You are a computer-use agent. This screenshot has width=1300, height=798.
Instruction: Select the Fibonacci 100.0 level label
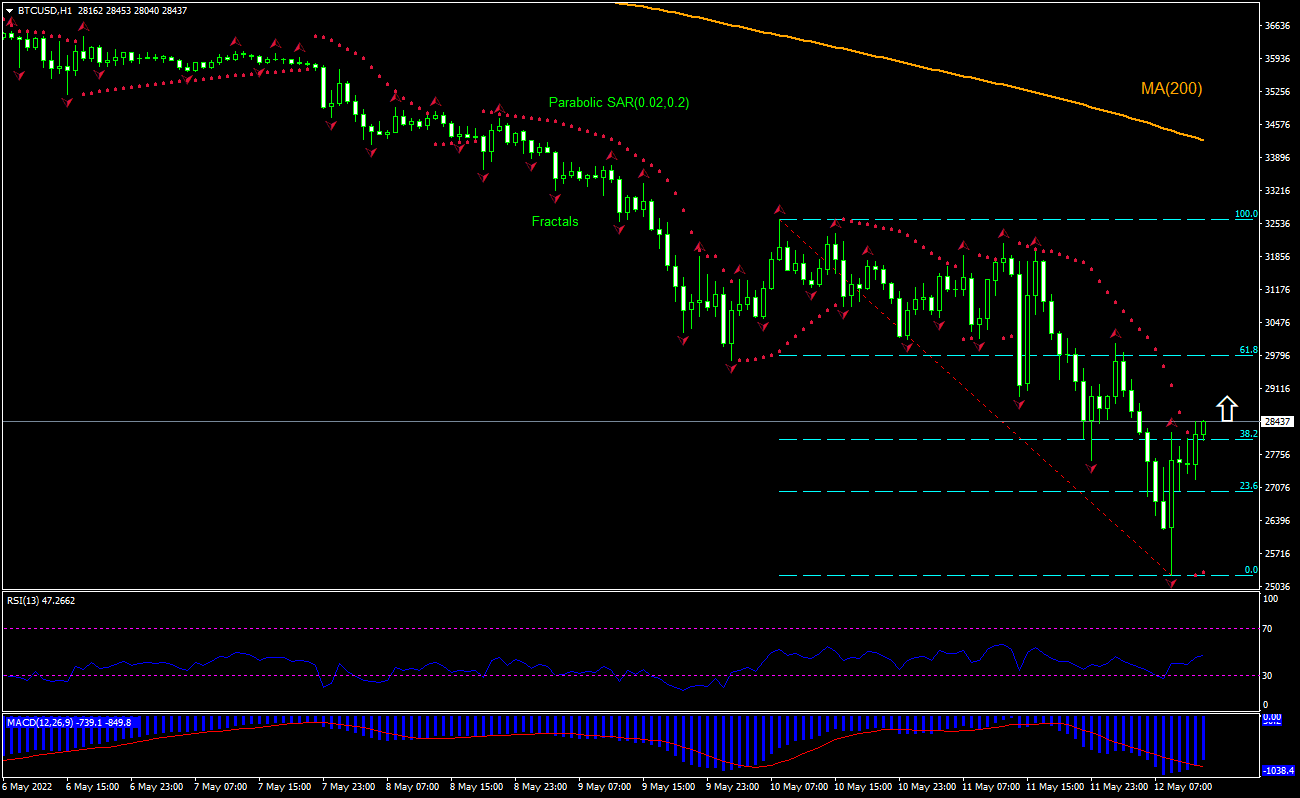[x=1245, y=214]
